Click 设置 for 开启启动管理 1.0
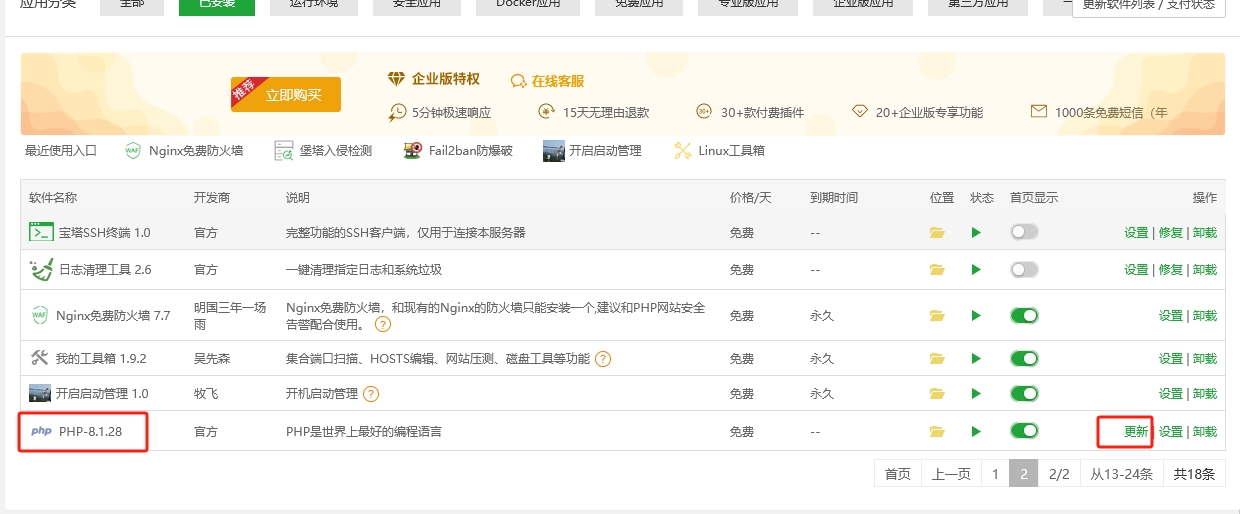Image resolution: width=1240 pixels, height=514 pixels. coord(1171,393)
